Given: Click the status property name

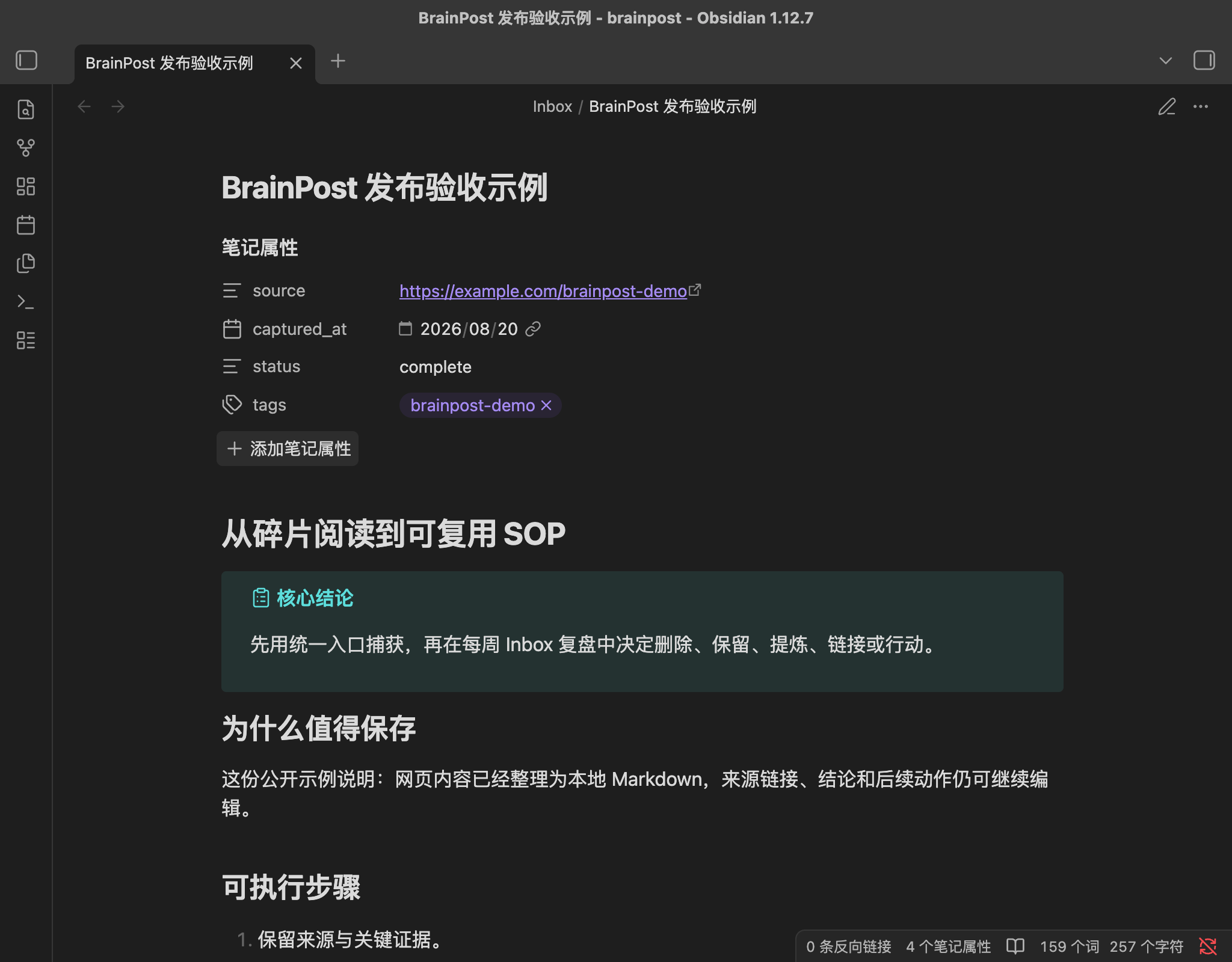Looking at the screenshot, I should tap(276, 367).
